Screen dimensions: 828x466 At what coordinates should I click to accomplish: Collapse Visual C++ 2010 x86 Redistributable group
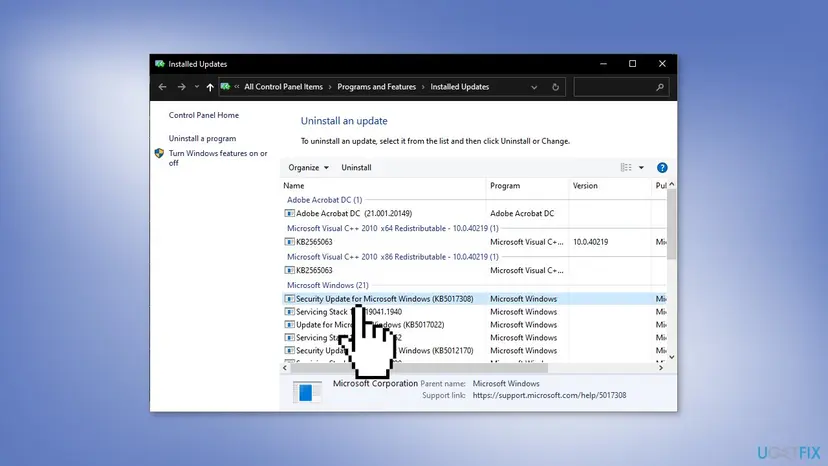(392, 257)
